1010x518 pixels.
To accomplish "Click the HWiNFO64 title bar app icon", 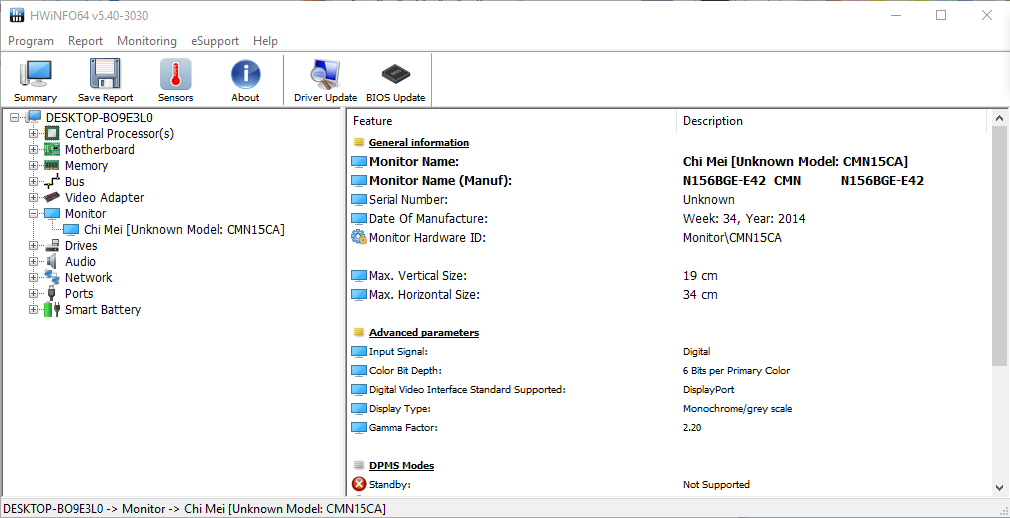I will tap(17, 15).
